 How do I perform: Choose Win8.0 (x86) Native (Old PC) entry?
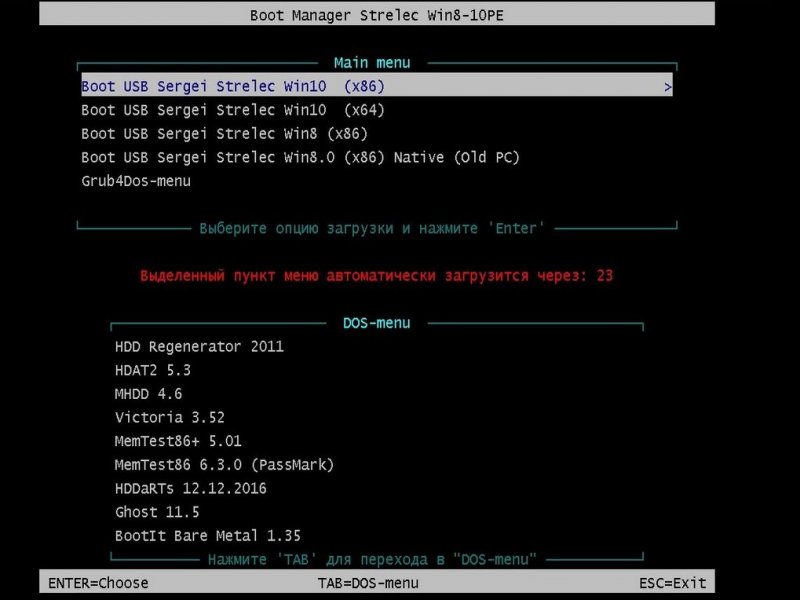click(x=300, y=157)
